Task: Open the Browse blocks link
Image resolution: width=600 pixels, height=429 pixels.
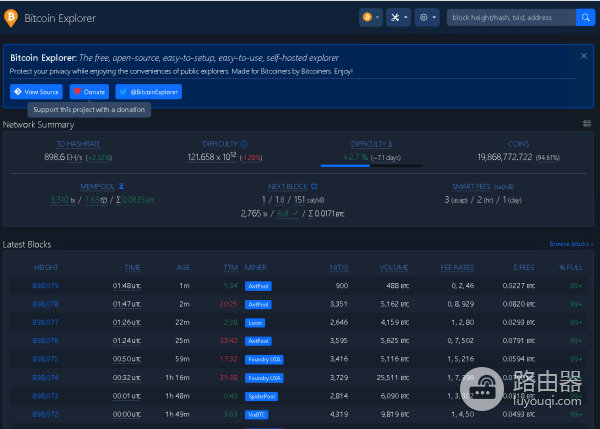Action: pos(571,244)
